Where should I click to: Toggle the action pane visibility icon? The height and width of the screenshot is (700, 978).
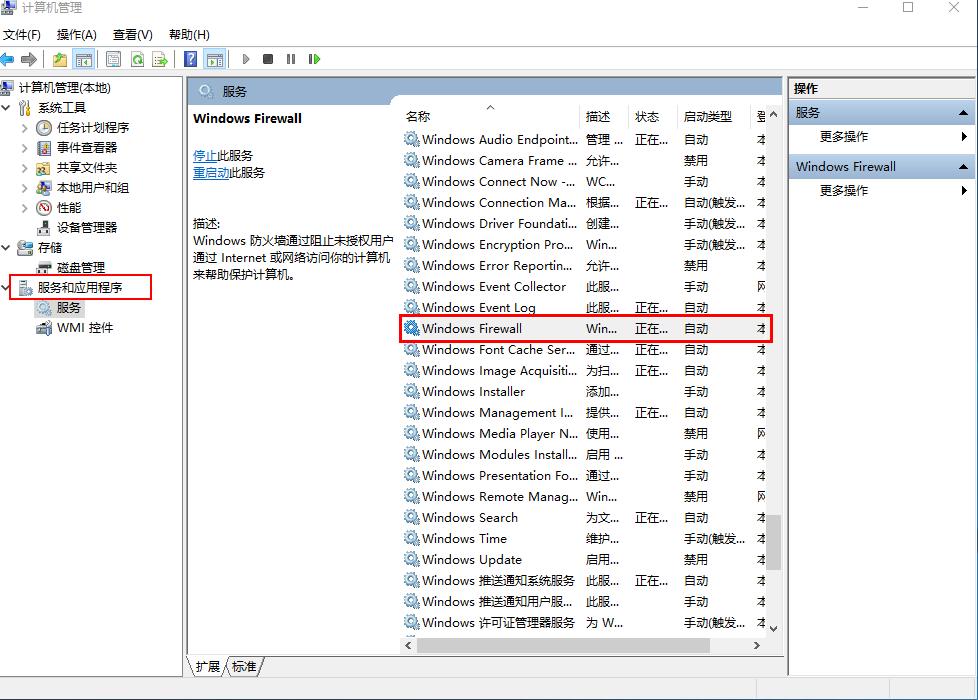[214, 59]
